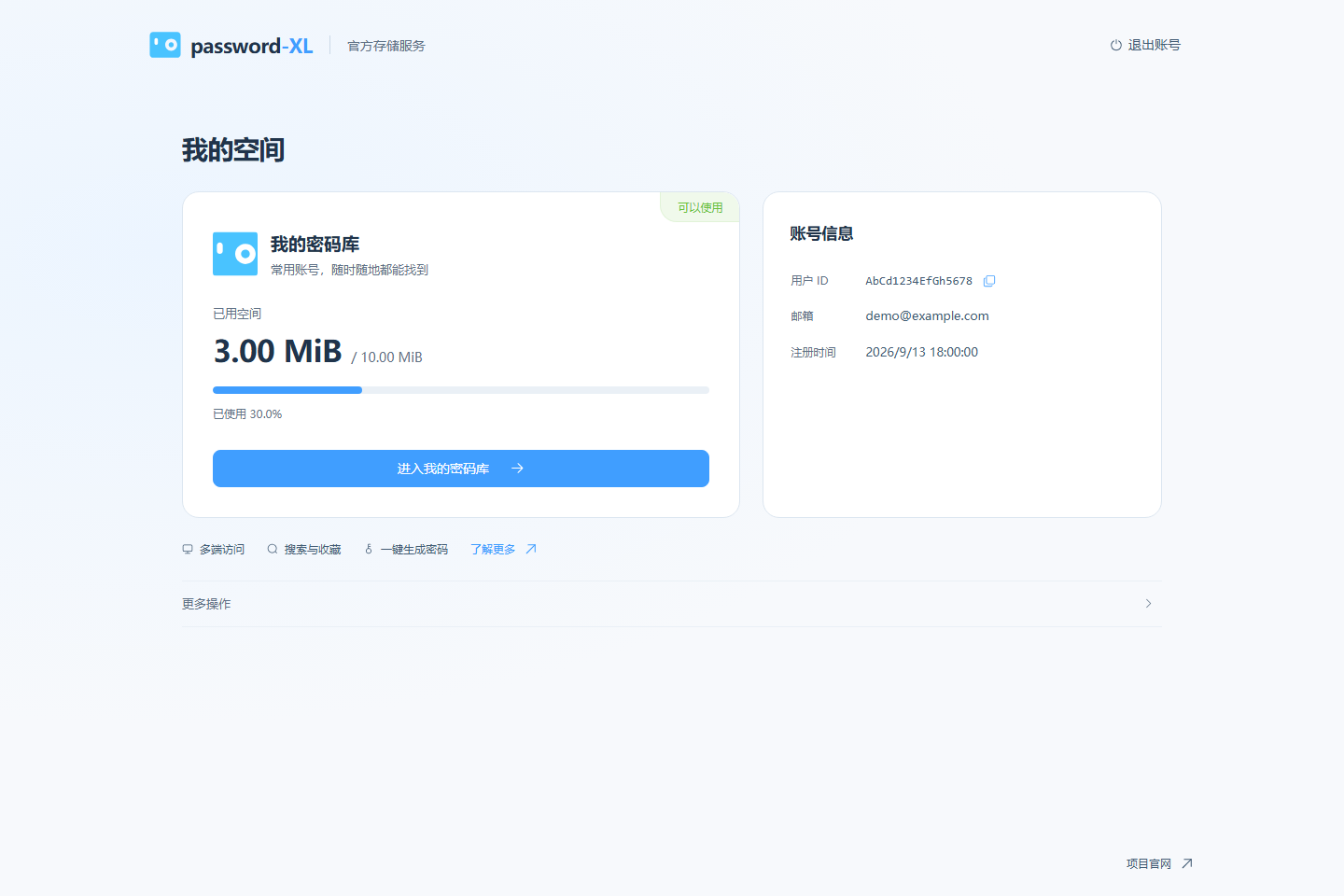This screenshot has width=1344, height=896.
Task: Click the 常用账号，随时随地都能找到 subtitle
Action: [349, 270]
